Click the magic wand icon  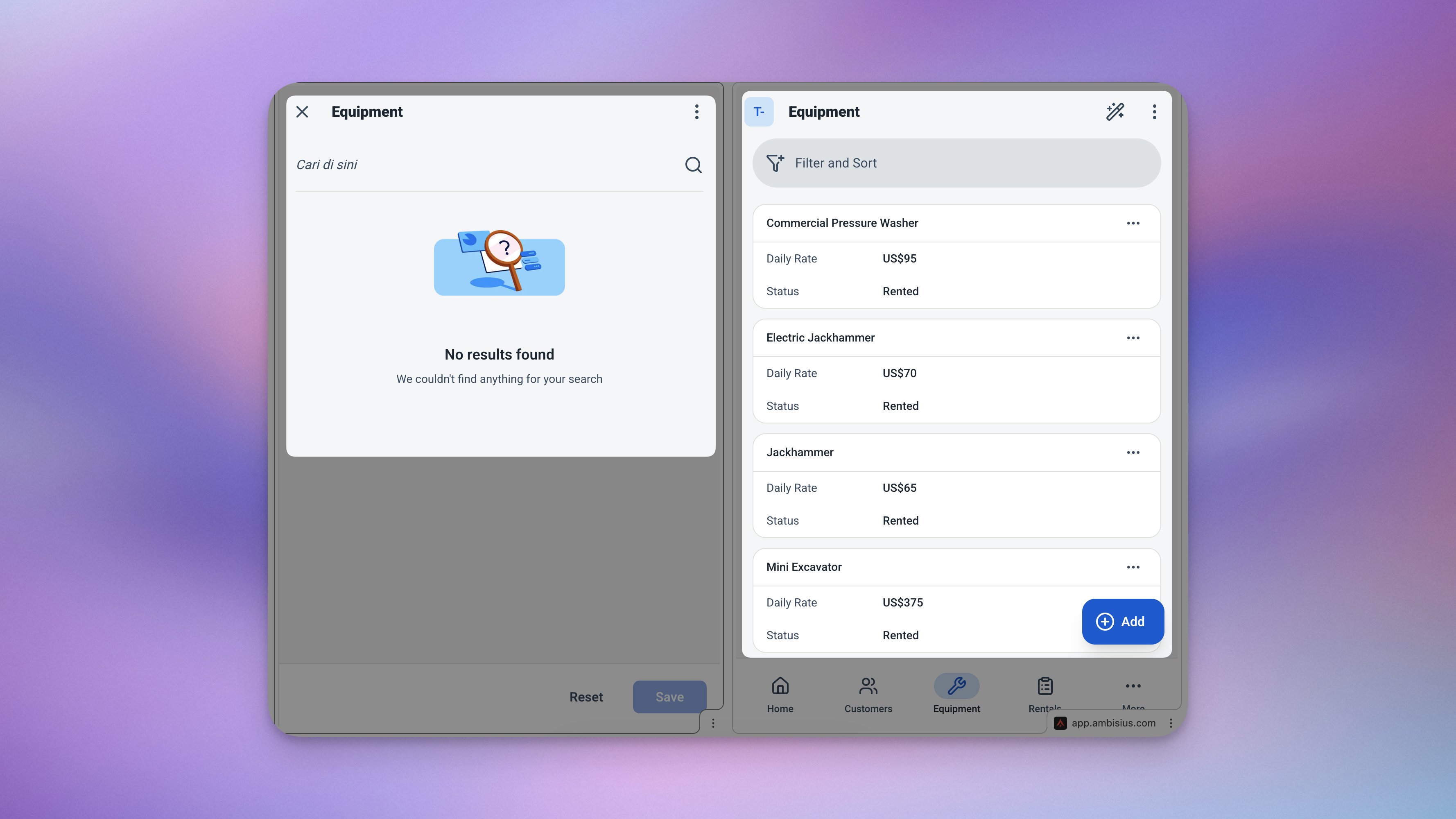pos(1115,112)
